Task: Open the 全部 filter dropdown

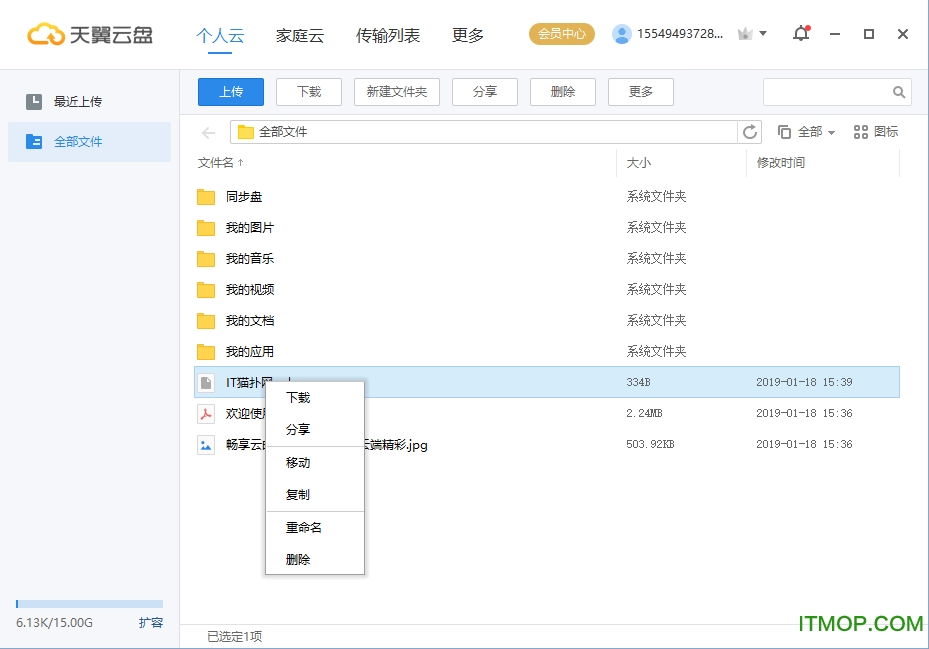Action: [806, 132]
